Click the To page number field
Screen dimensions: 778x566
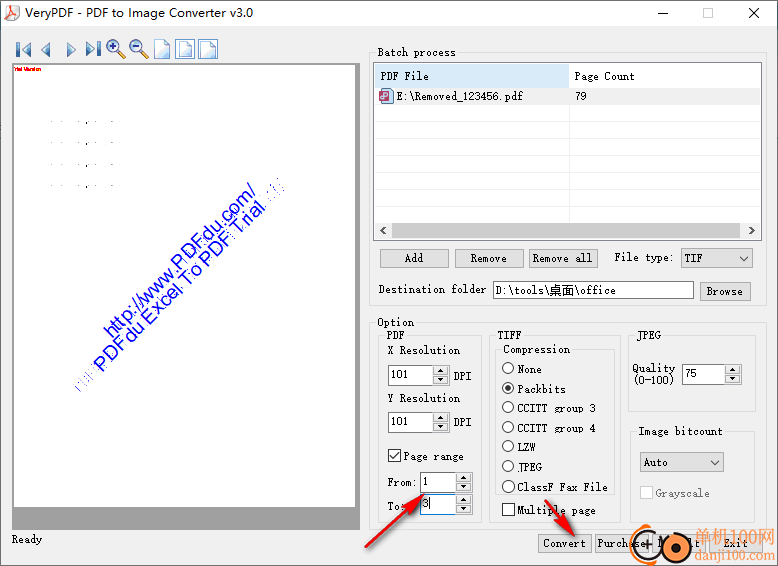(x=438, y=504)
